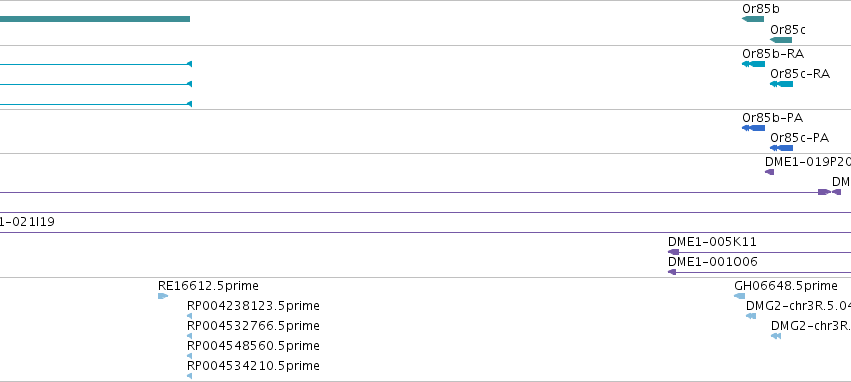Click the 1-021I19 long purple line label
851x382 pixels.
pyautogui.click(x=27, y=222)
